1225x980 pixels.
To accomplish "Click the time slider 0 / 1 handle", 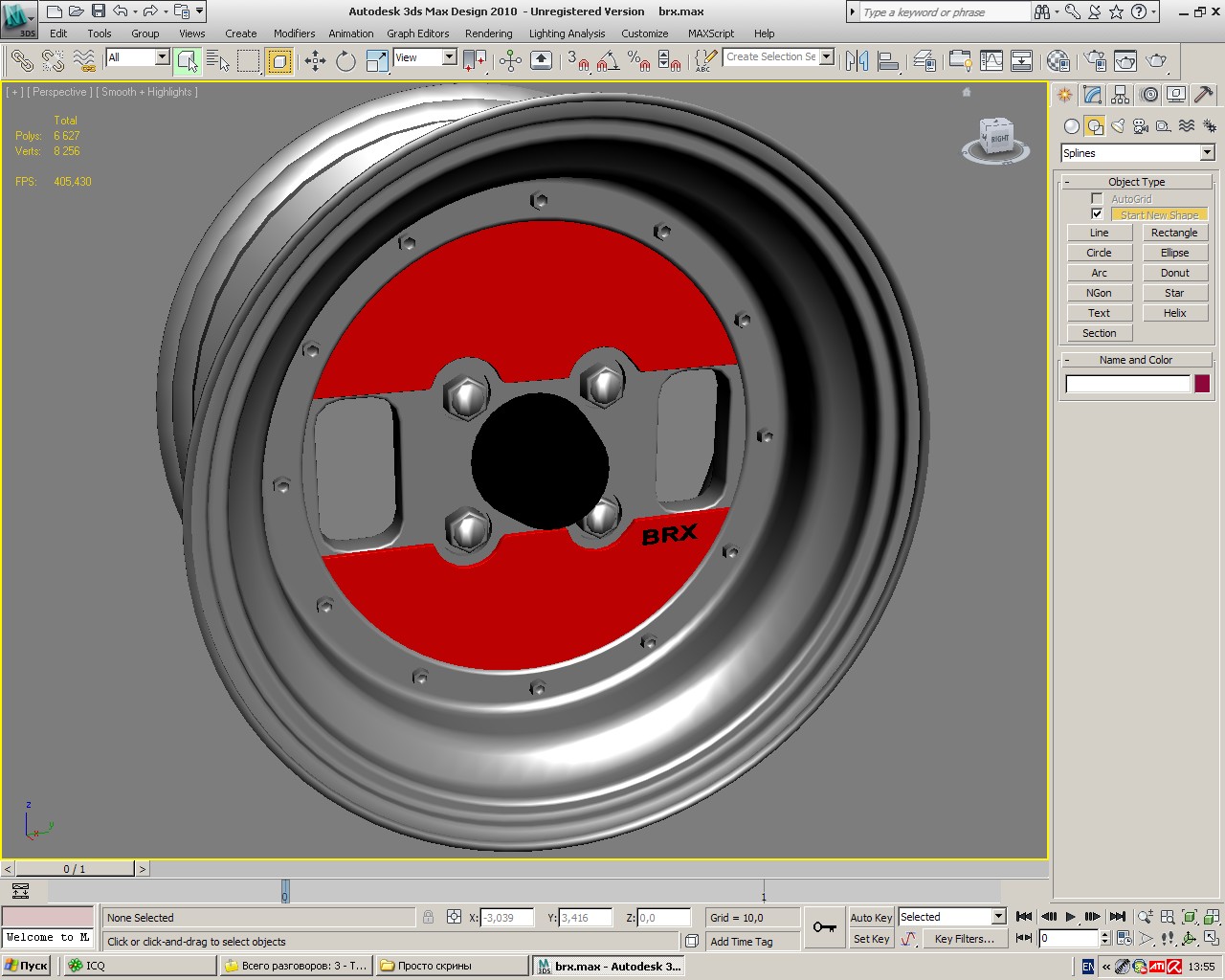I will 75,869.
